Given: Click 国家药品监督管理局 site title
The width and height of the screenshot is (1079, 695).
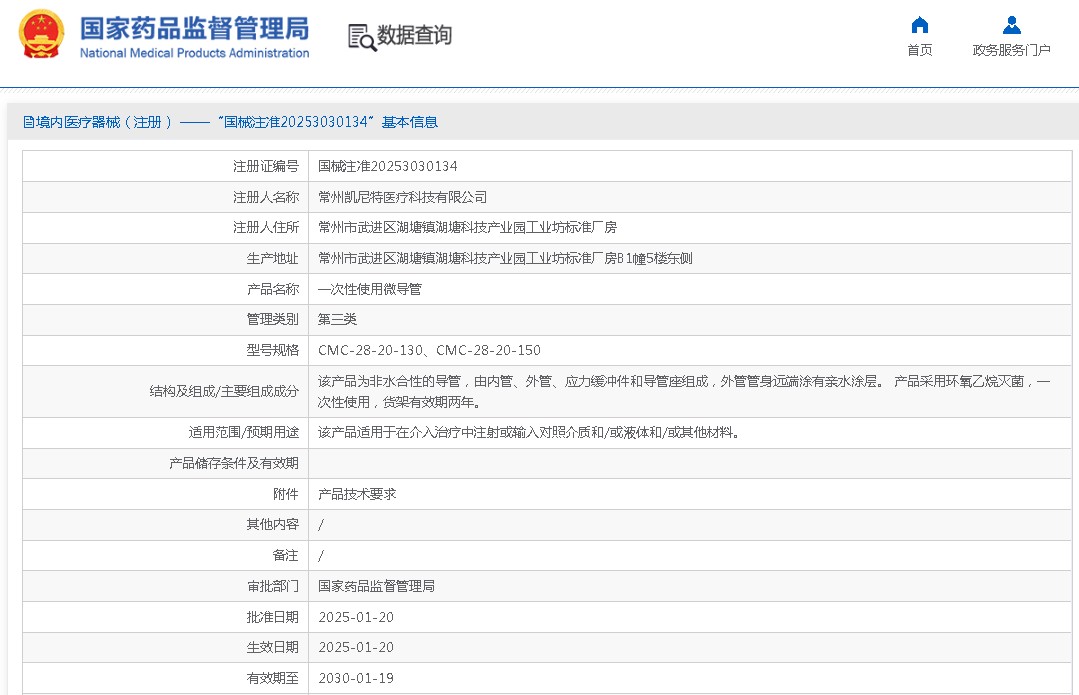Looking at the screenshot, I should click(194, 28).
